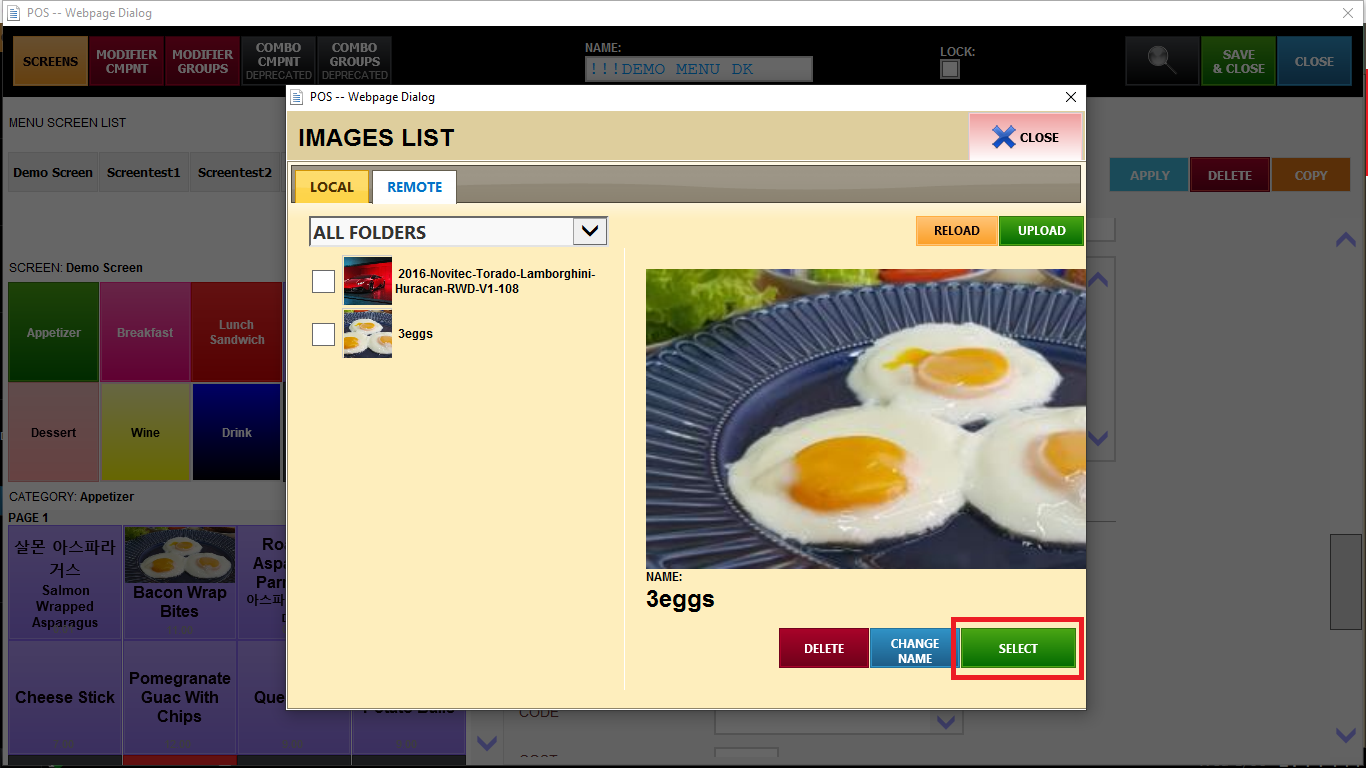This screenshot has height=768, width=1368.
Task: Select the Screentest1 tab
Action: pos(144,172)
